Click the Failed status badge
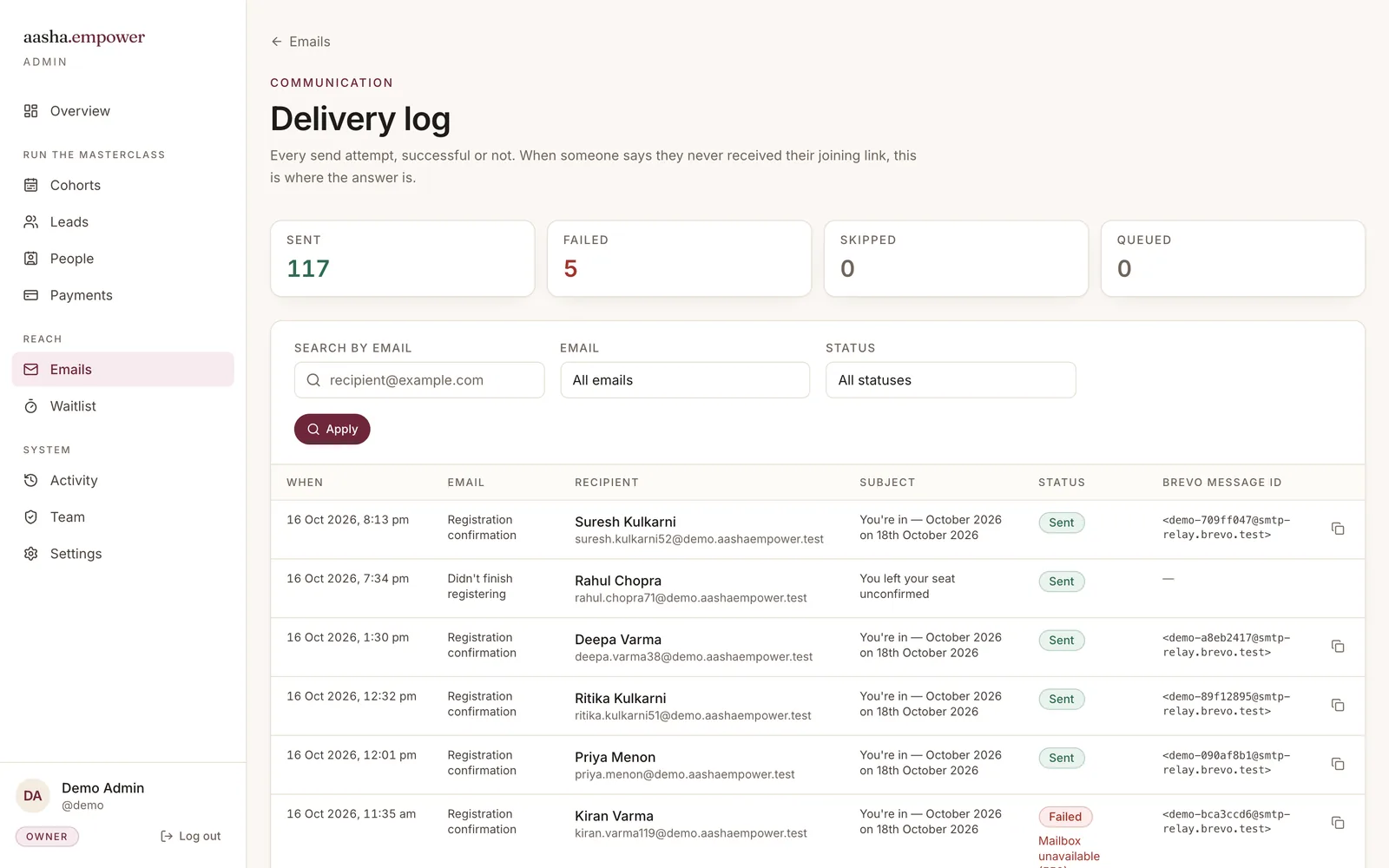Viewport: 1389px width, 868px height. coord(1065,817)
